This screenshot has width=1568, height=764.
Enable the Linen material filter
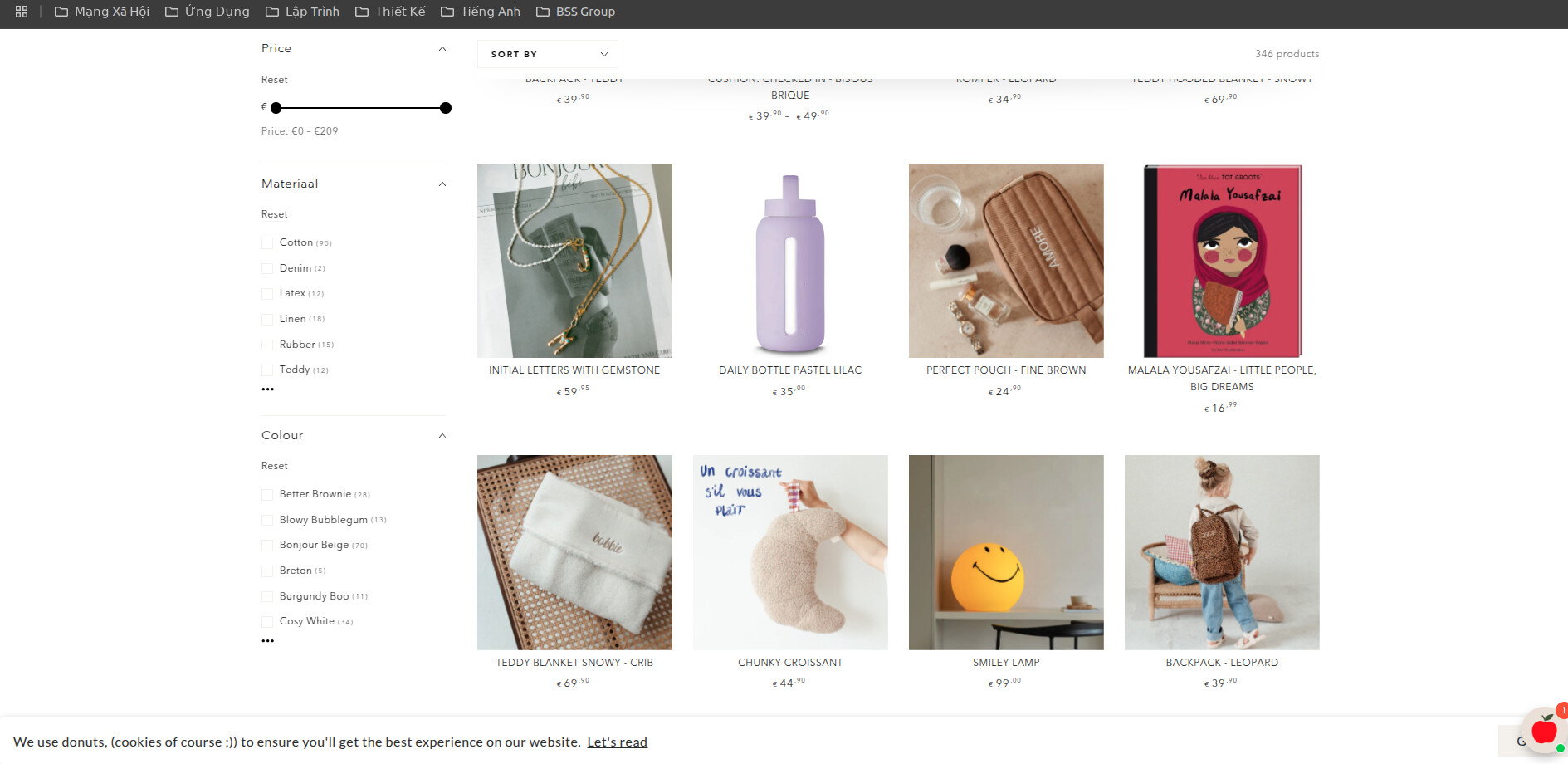(267, 320)
